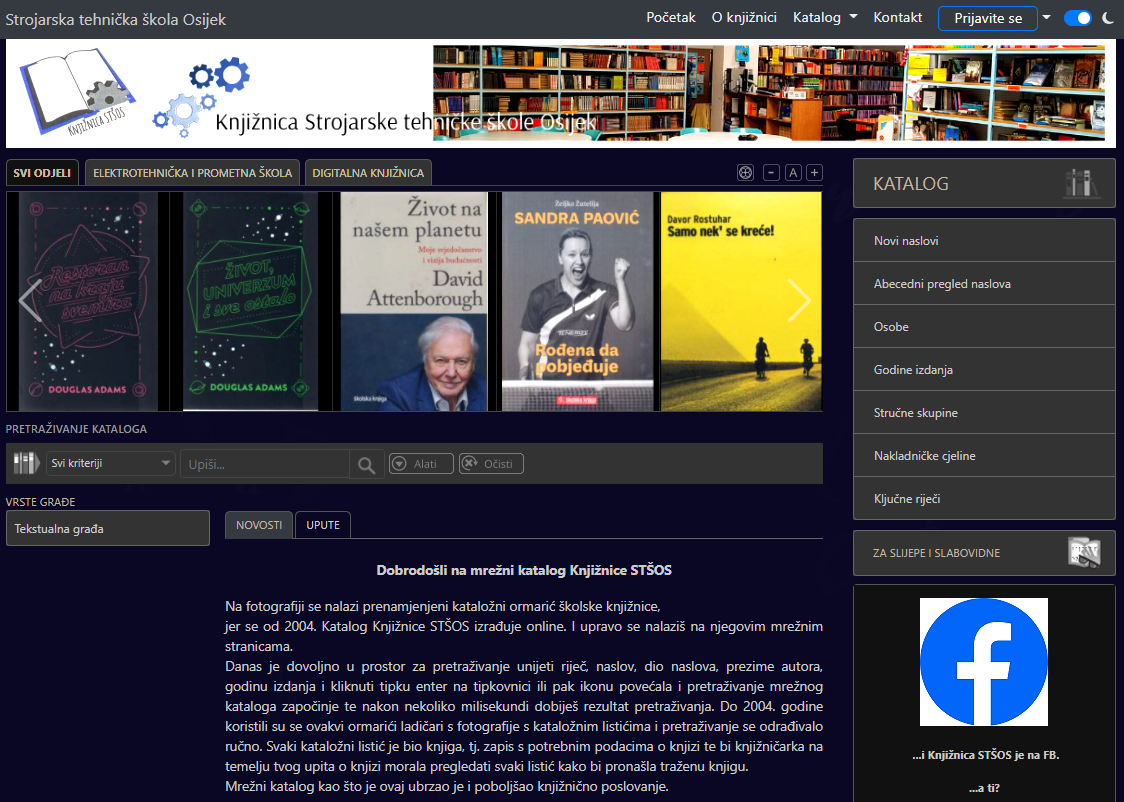Go to Početak page
Viewport: 1124px width, 802px height.
pyautogui.click(x=670, y=17)
